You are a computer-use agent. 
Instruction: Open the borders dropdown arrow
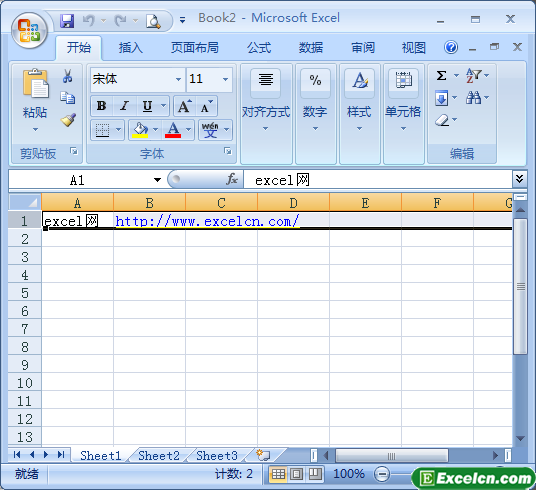click(x=118, y=130)
